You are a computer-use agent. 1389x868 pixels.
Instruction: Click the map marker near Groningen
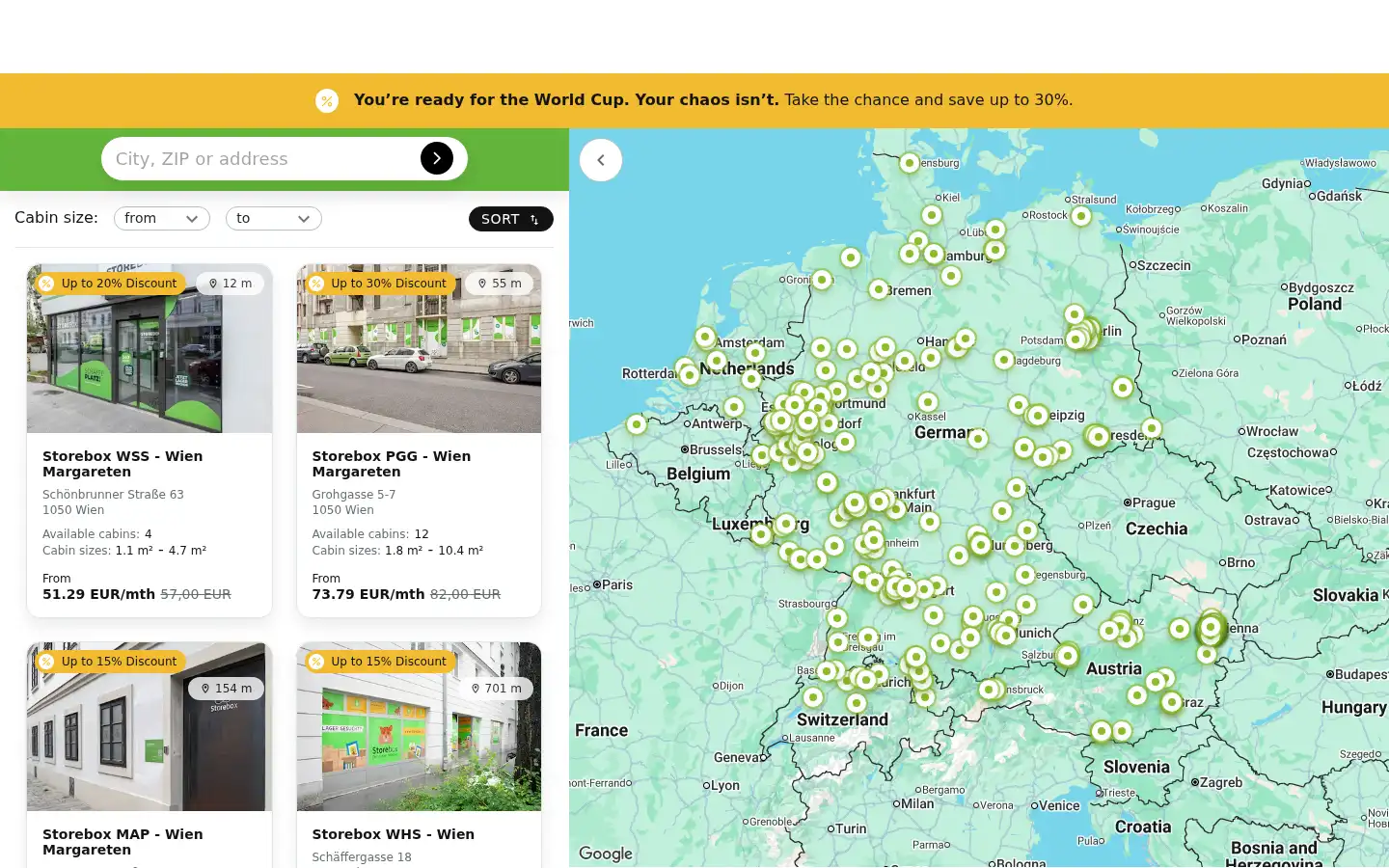coord(822,280)
